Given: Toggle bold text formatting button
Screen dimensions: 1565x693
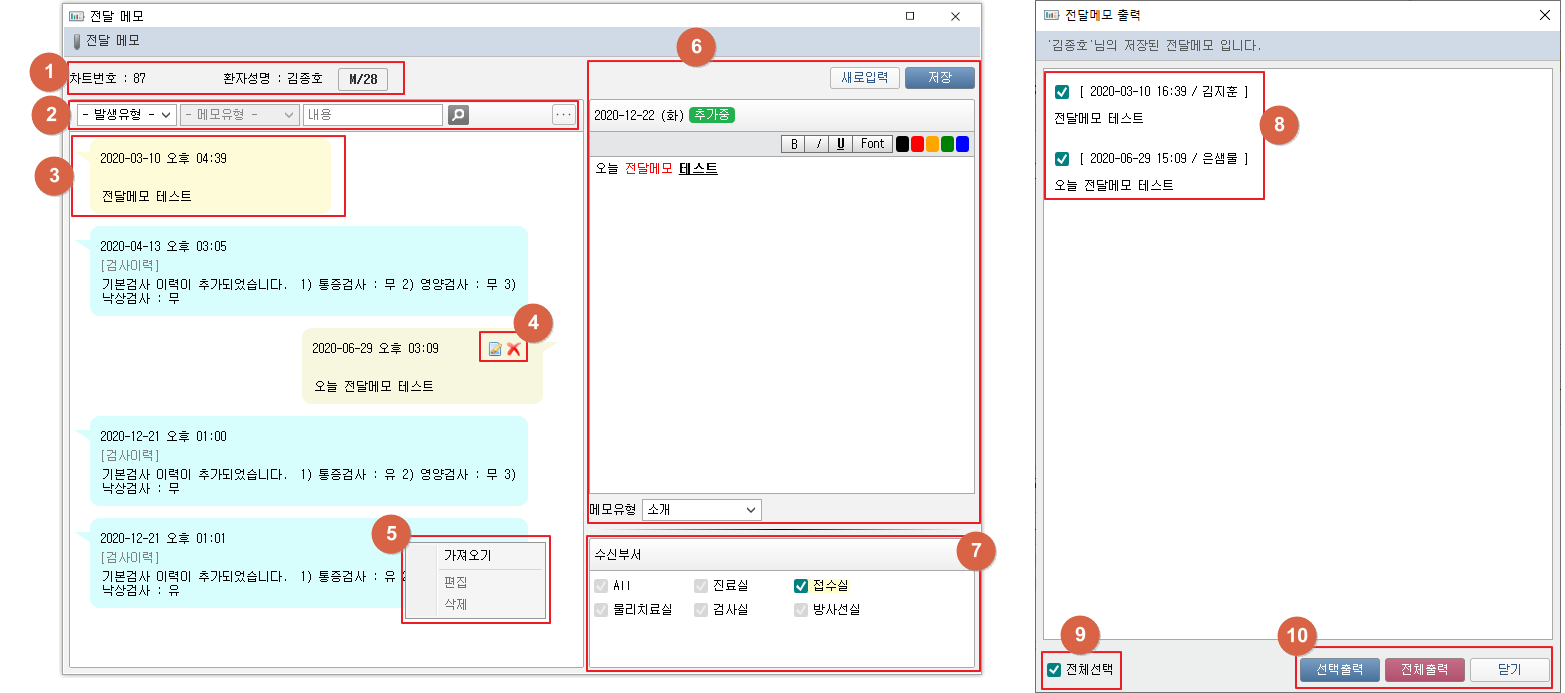Looking at the screenshot, I should click(x=794, y=144).
